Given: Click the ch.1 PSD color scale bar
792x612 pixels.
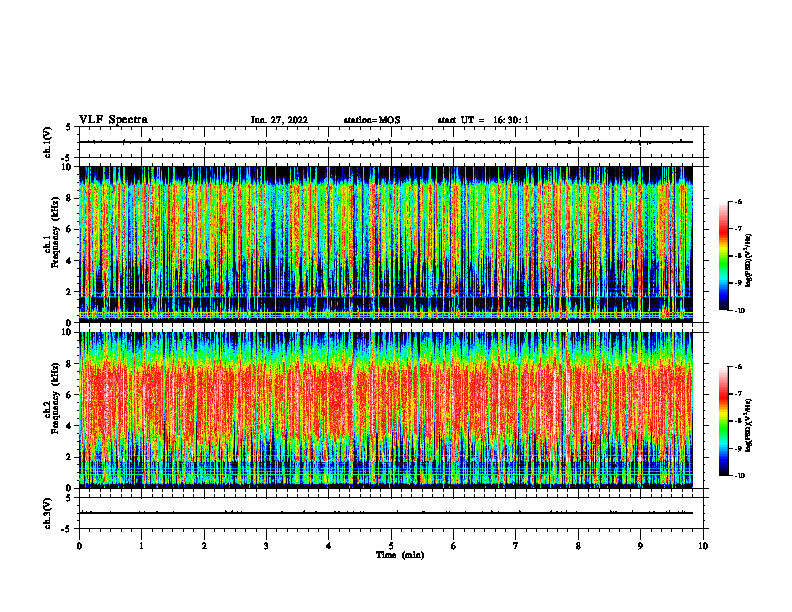Looking at the screenshot, I should 723,256.
